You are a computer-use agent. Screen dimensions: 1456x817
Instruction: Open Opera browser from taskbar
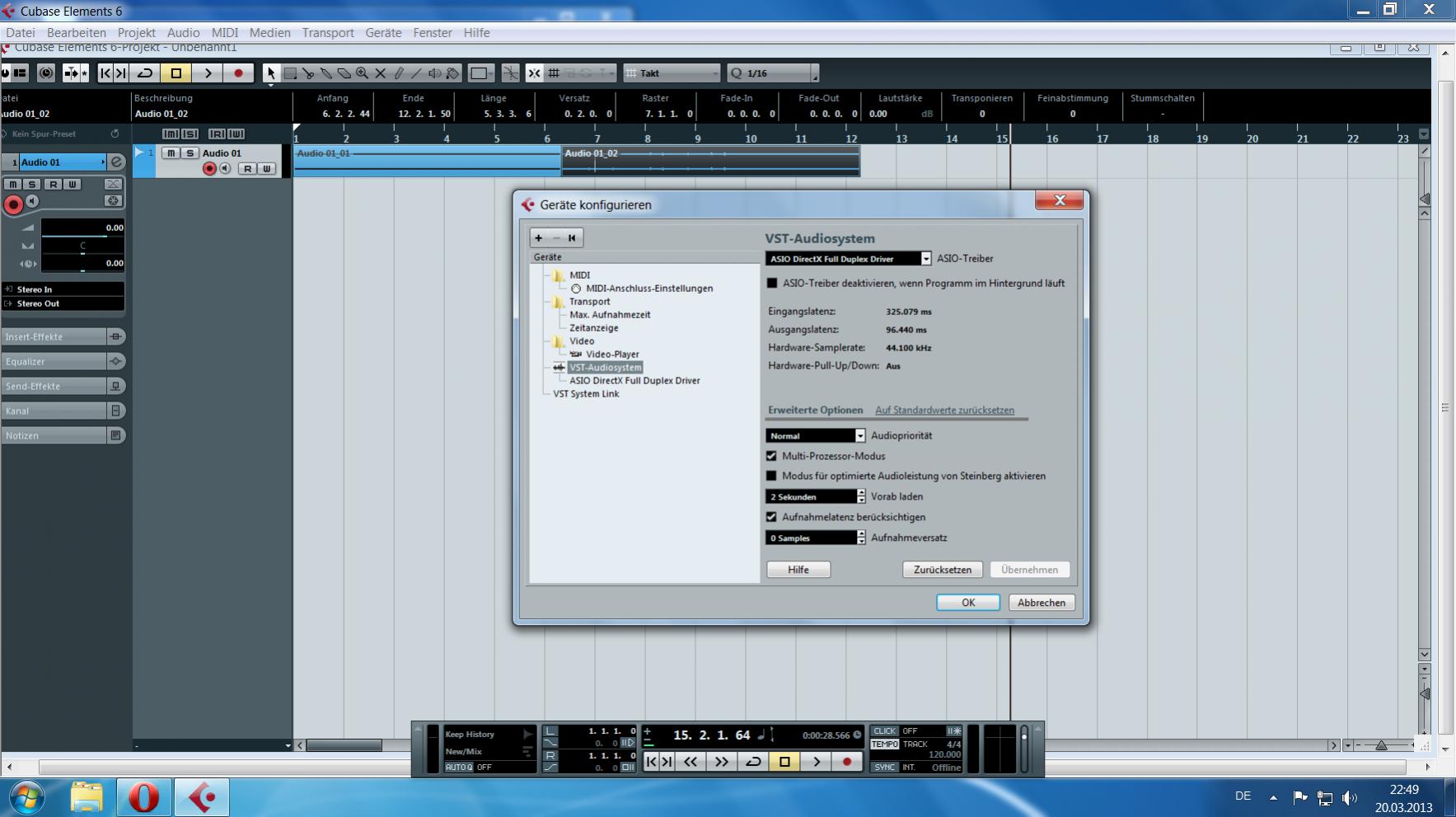pyautogui.click(x=143, y=797)
